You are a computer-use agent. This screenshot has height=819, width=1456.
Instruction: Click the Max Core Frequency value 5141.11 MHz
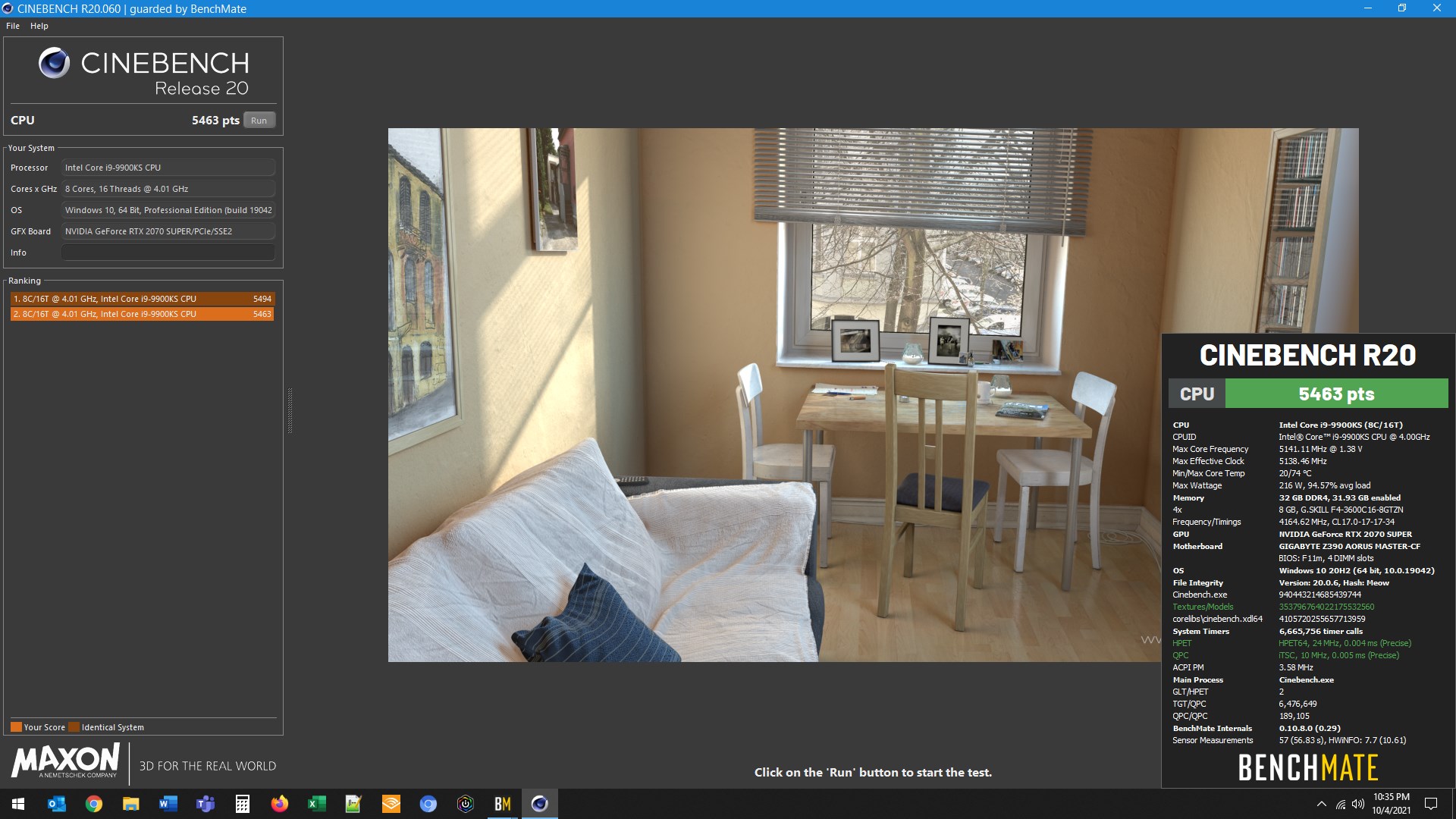click(x=1320, y=449)
